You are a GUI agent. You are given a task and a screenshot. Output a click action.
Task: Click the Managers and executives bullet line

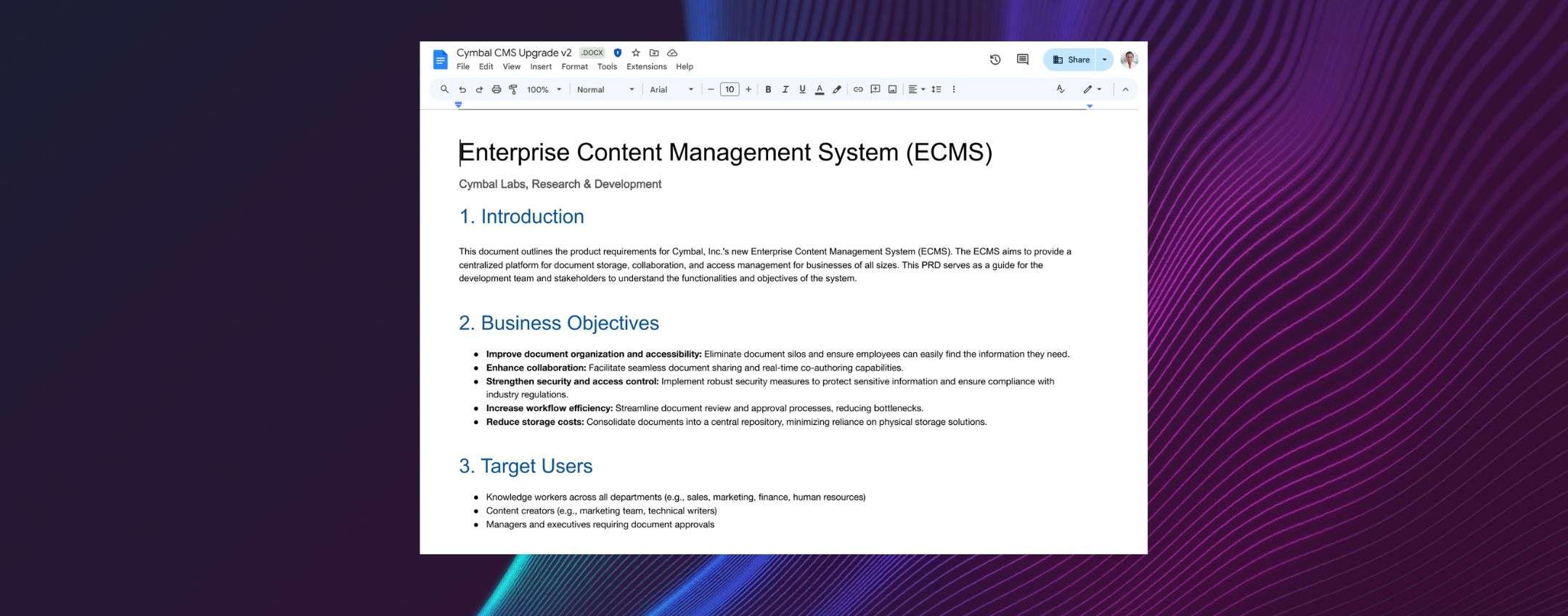click(600, 524)
